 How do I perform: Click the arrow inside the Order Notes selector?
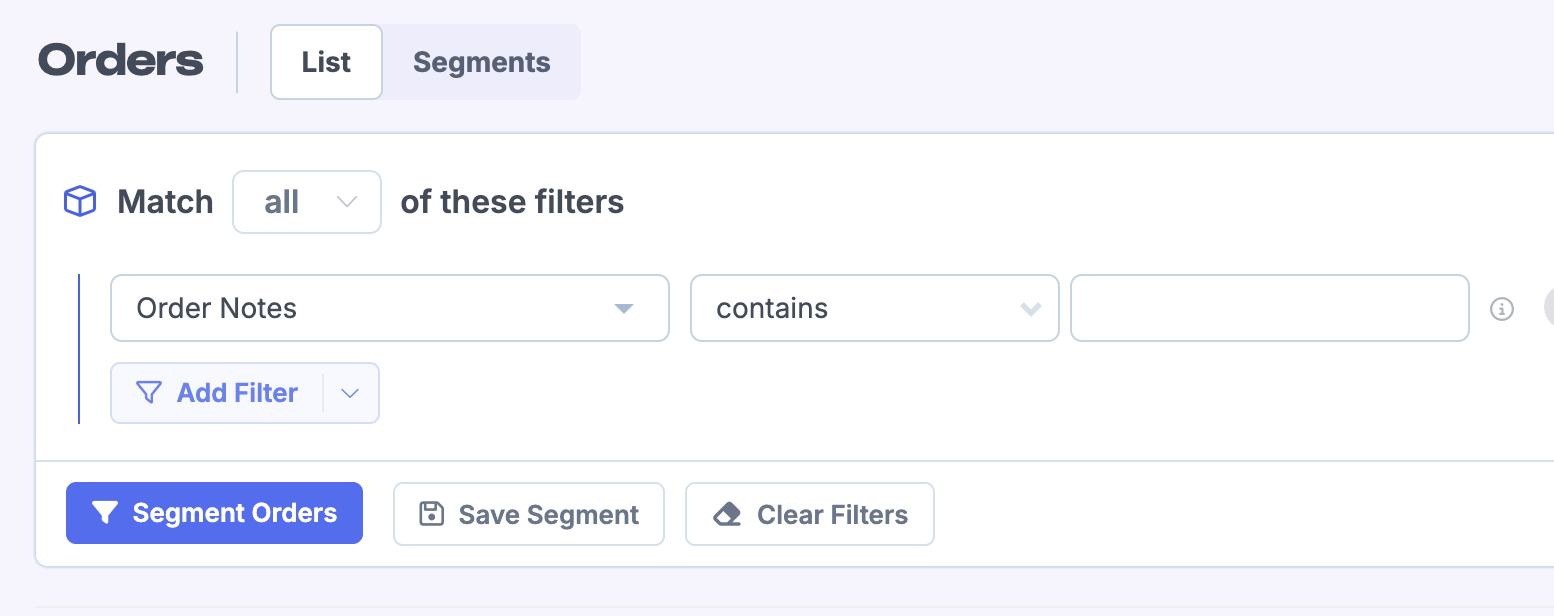[624, 308]
